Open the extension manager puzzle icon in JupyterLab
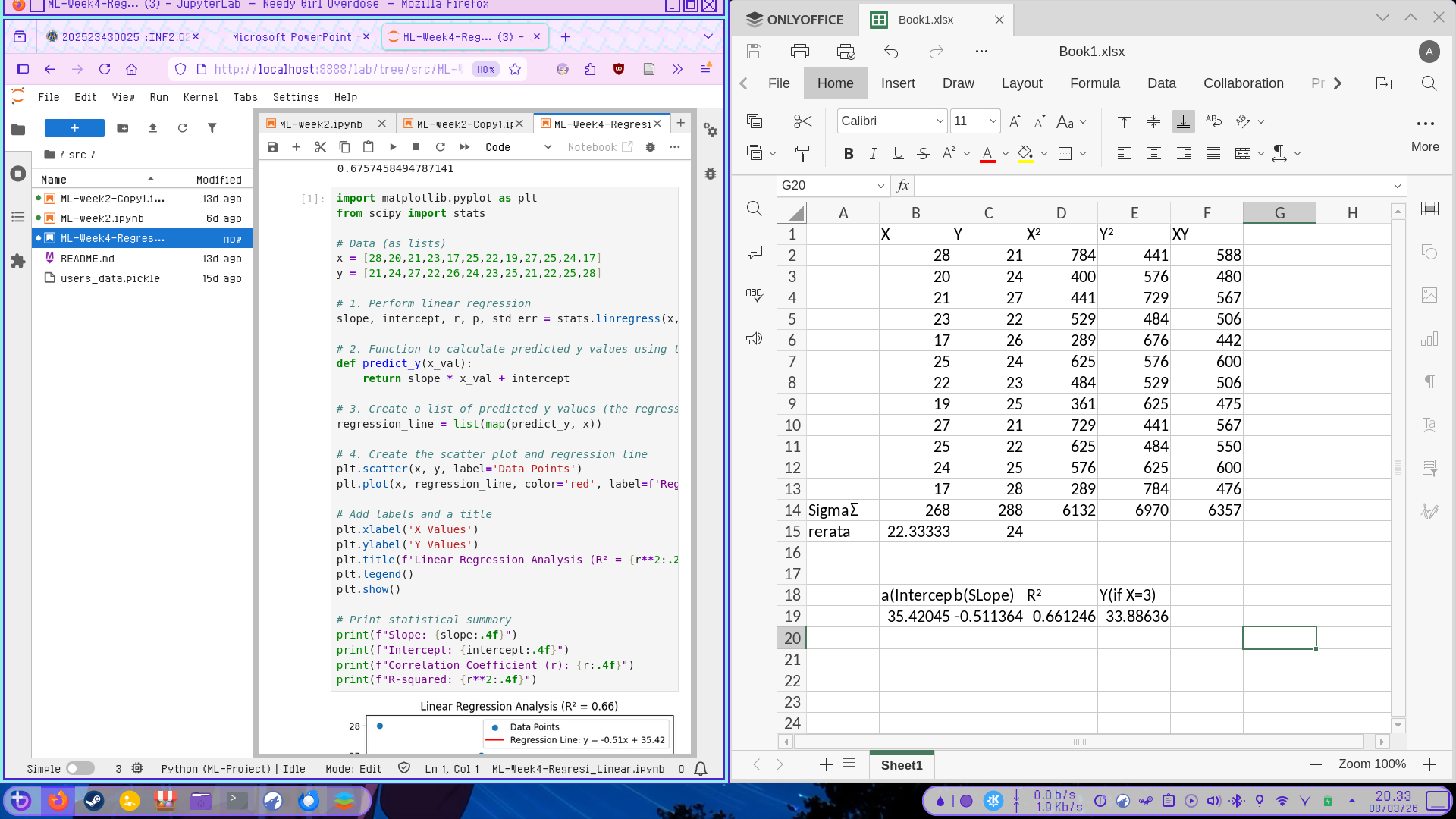Screen dimensions: 1456x819 [18, 261]
